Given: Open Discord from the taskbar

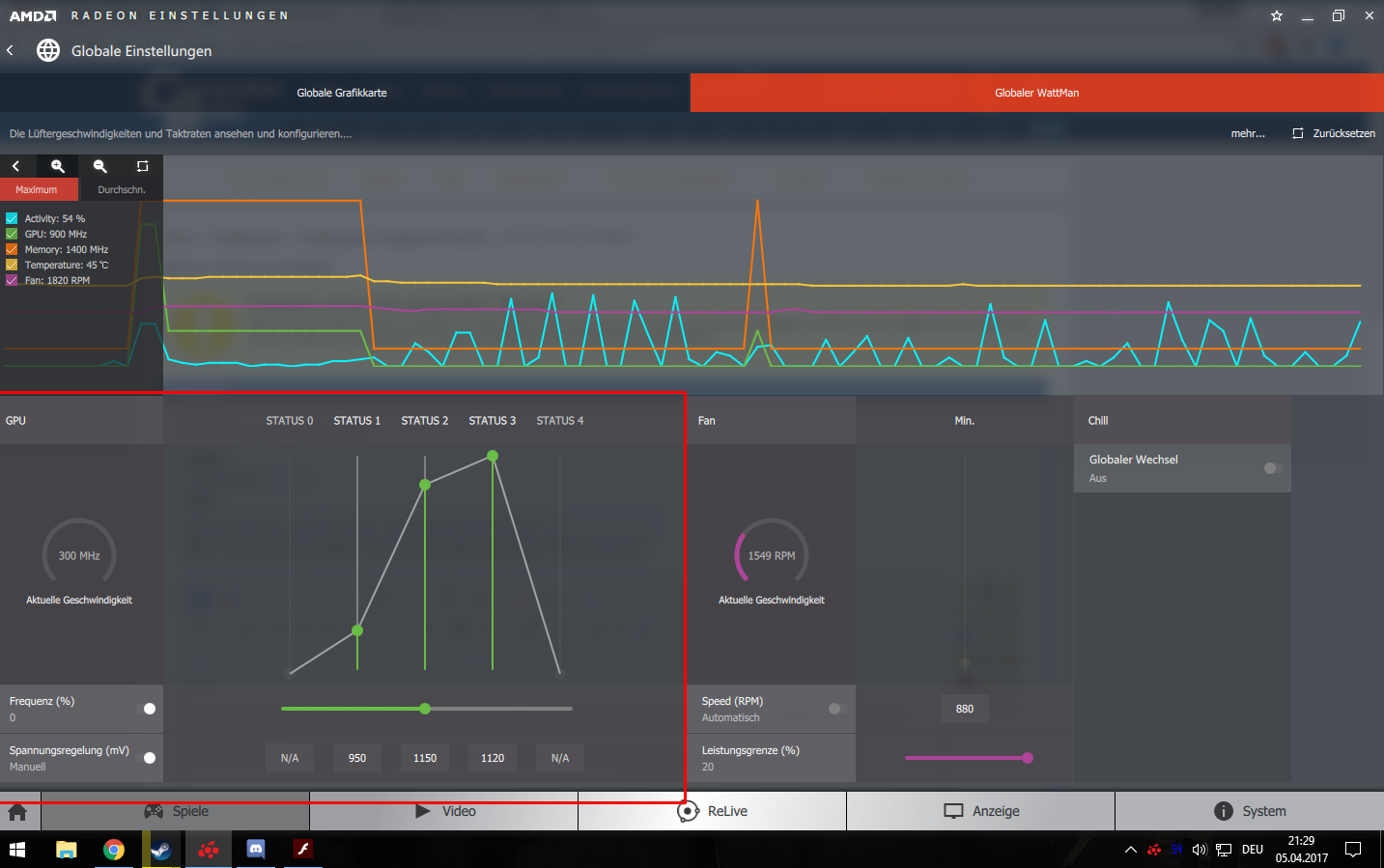Looking at the screenshot, I should click(256, 850).
